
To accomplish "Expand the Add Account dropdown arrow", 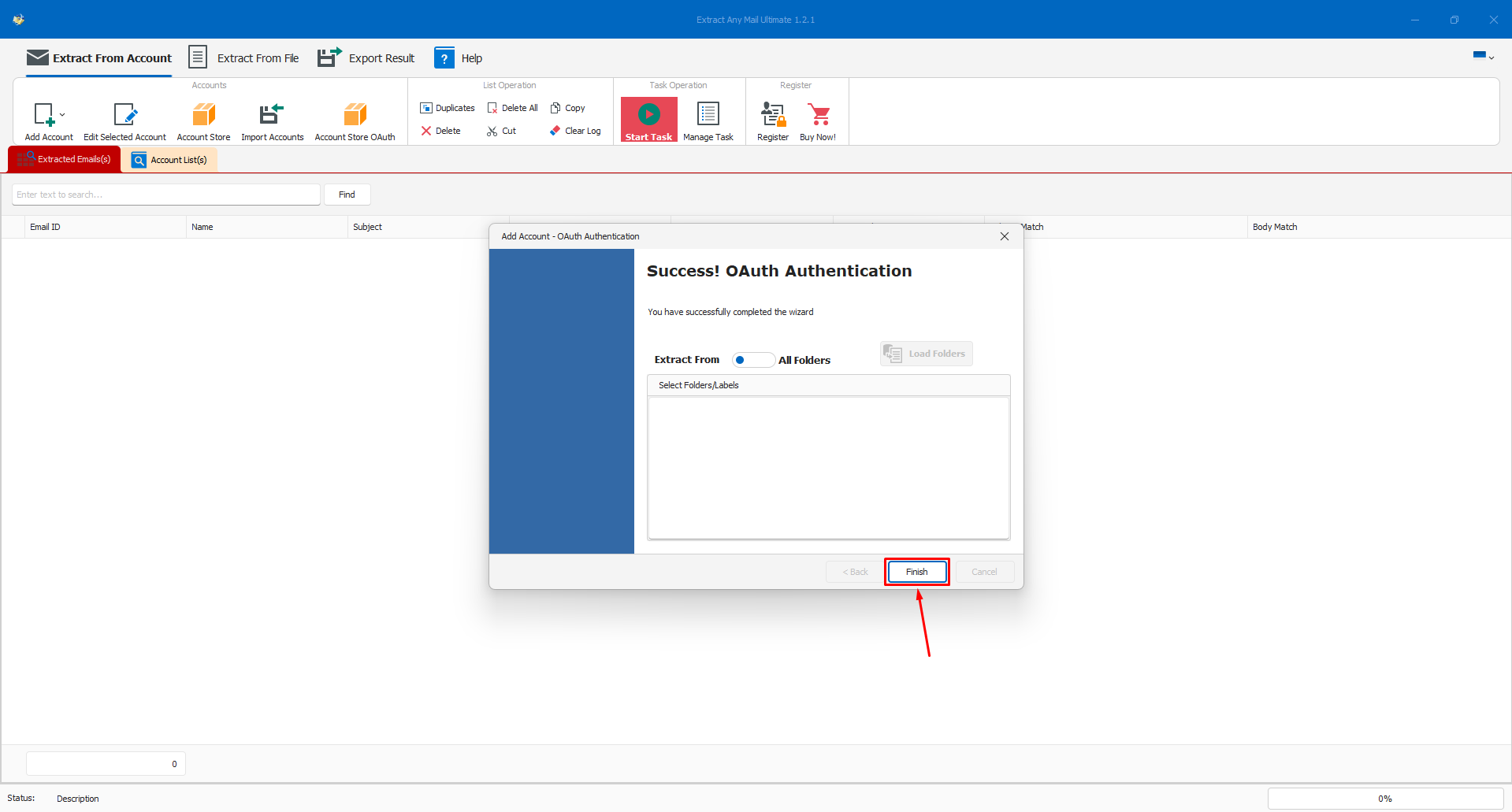I will click(62, 113).
